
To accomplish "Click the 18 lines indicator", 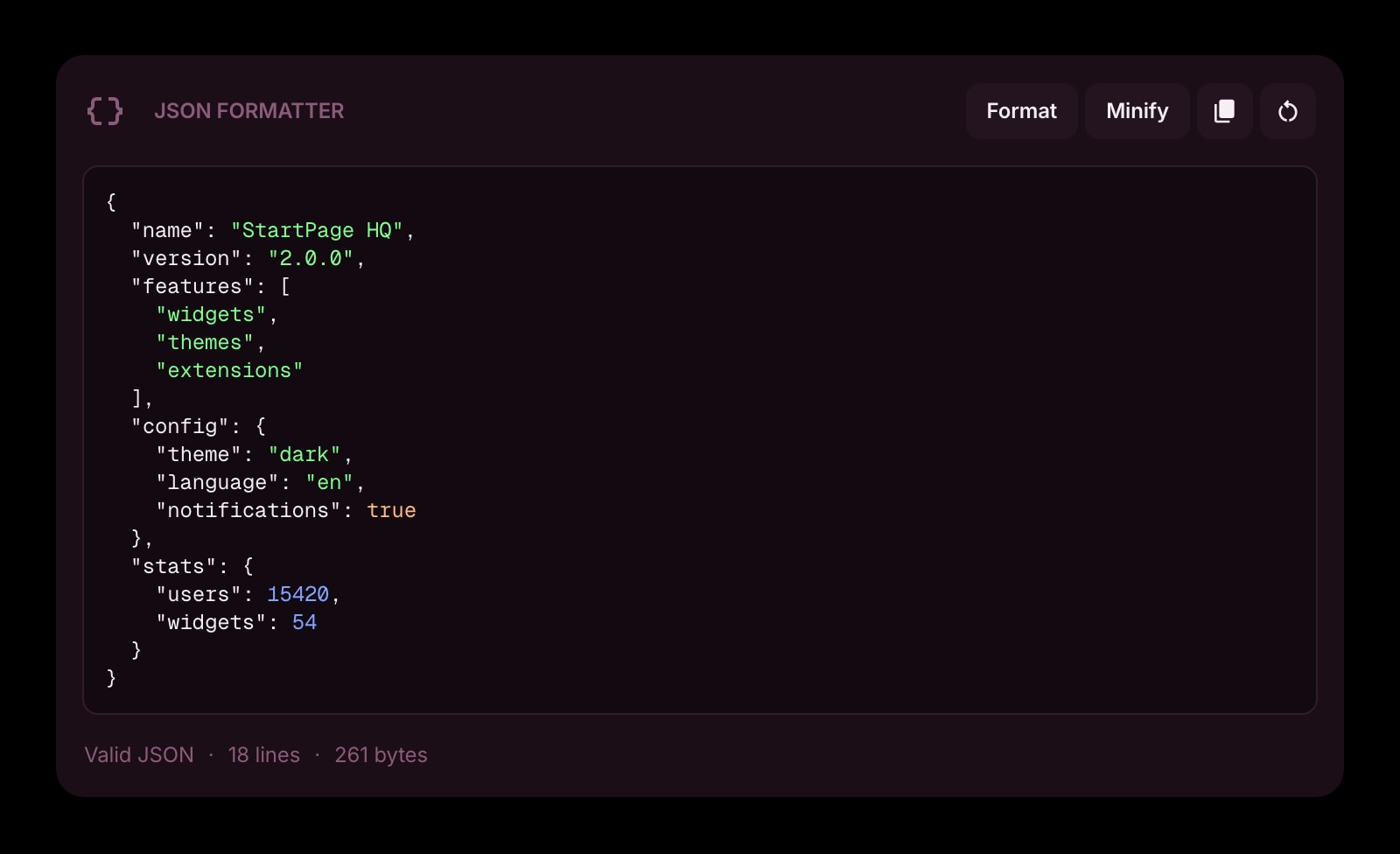I will point(262,754).
